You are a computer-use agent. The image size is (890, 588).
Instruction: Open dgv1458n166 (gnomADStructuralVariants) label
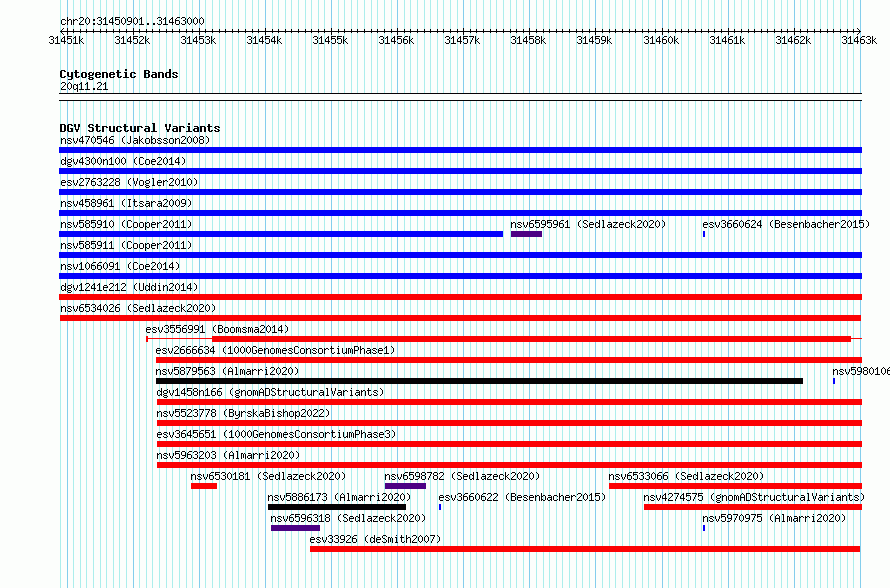coord(271,392)
